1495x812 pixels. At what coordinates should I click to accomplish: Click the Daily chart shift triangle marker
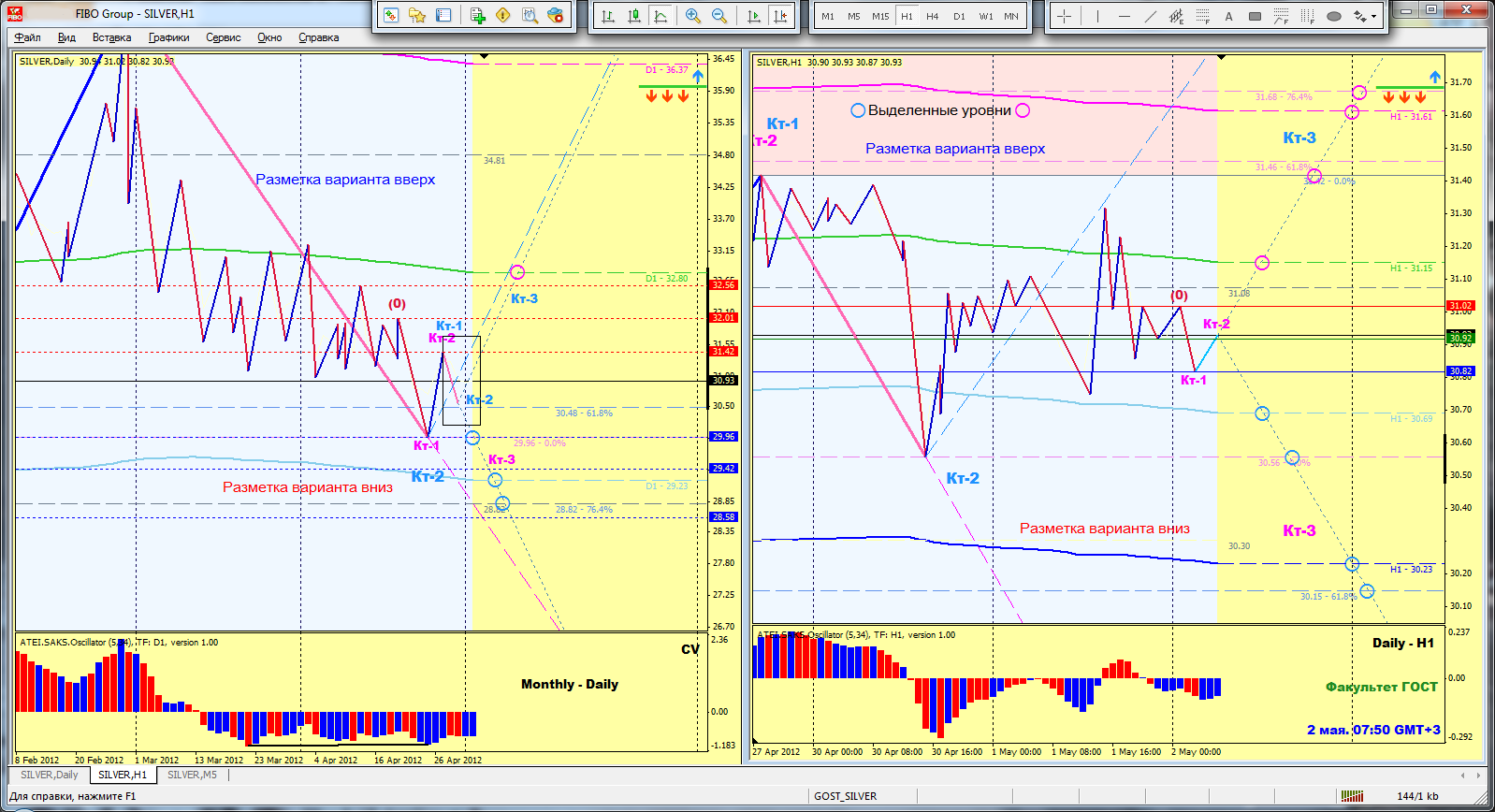pos(484,57)
